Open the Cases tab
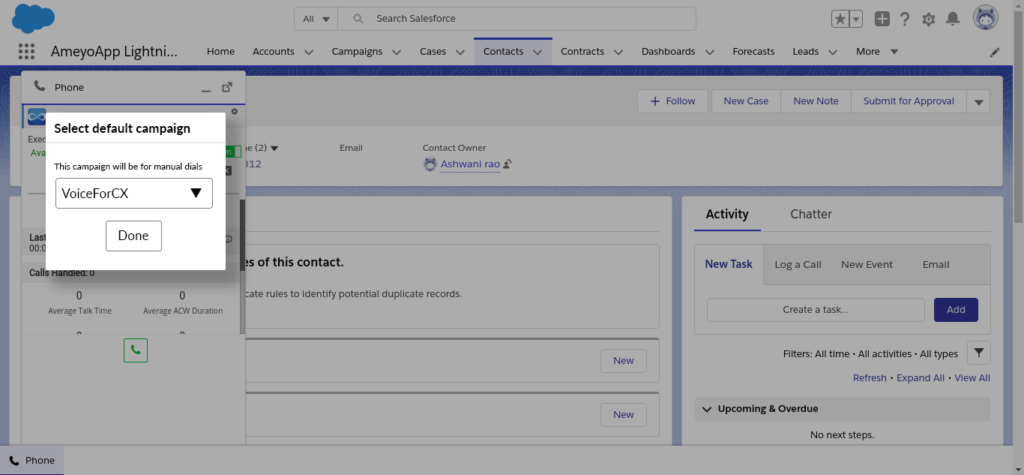Screen dimensions: 1024x475 coord(433,52)
